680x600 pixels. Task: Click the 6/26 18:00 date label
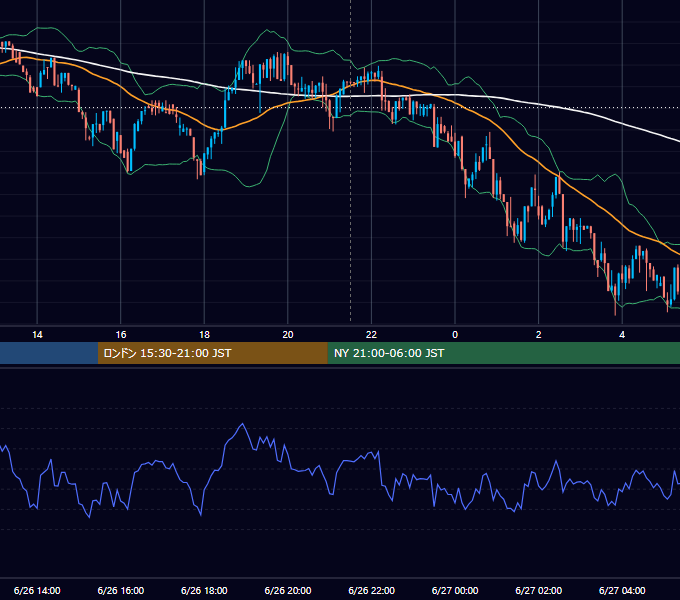[204, 590]
